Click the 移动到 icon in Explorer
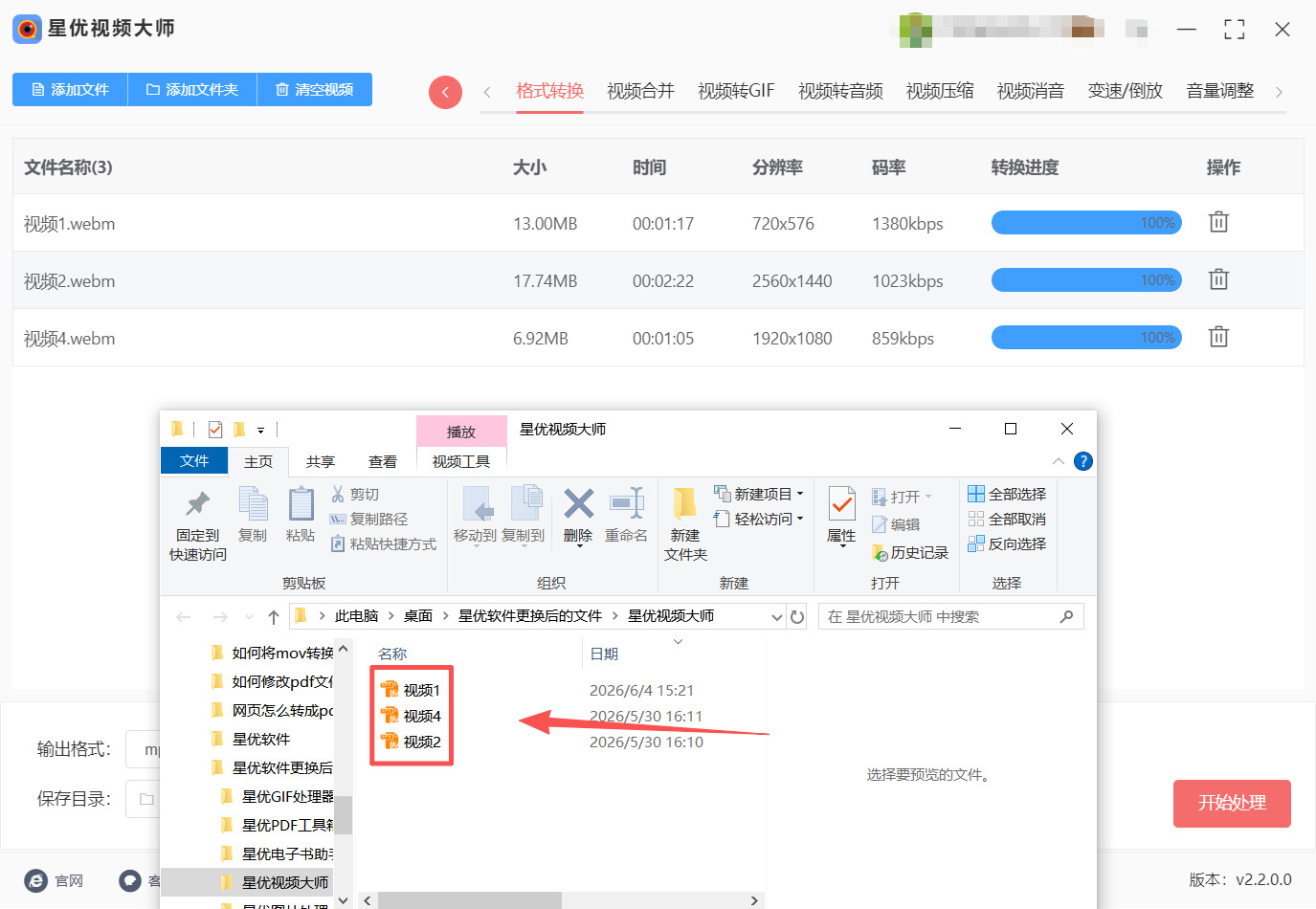The height and width of the screenshot is (909, 1316). click(477, 503)
